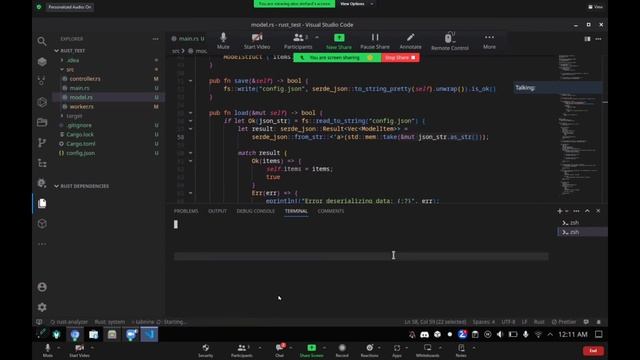Click the Mute microphone in the sharing toolbar
Image resolution: width=640 pixels, height=360 pixels.
click(x=223, y=41)
